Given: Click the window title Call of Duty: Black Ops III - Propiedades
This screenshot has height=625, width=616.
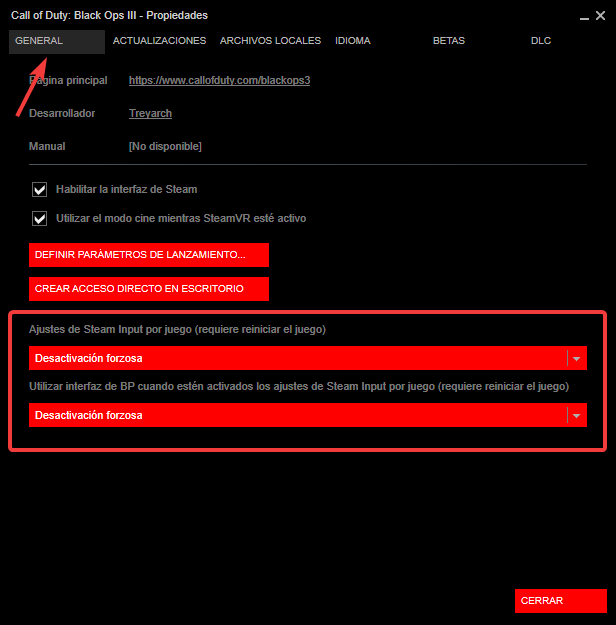Looking at the screenshot, I should 109,15.
